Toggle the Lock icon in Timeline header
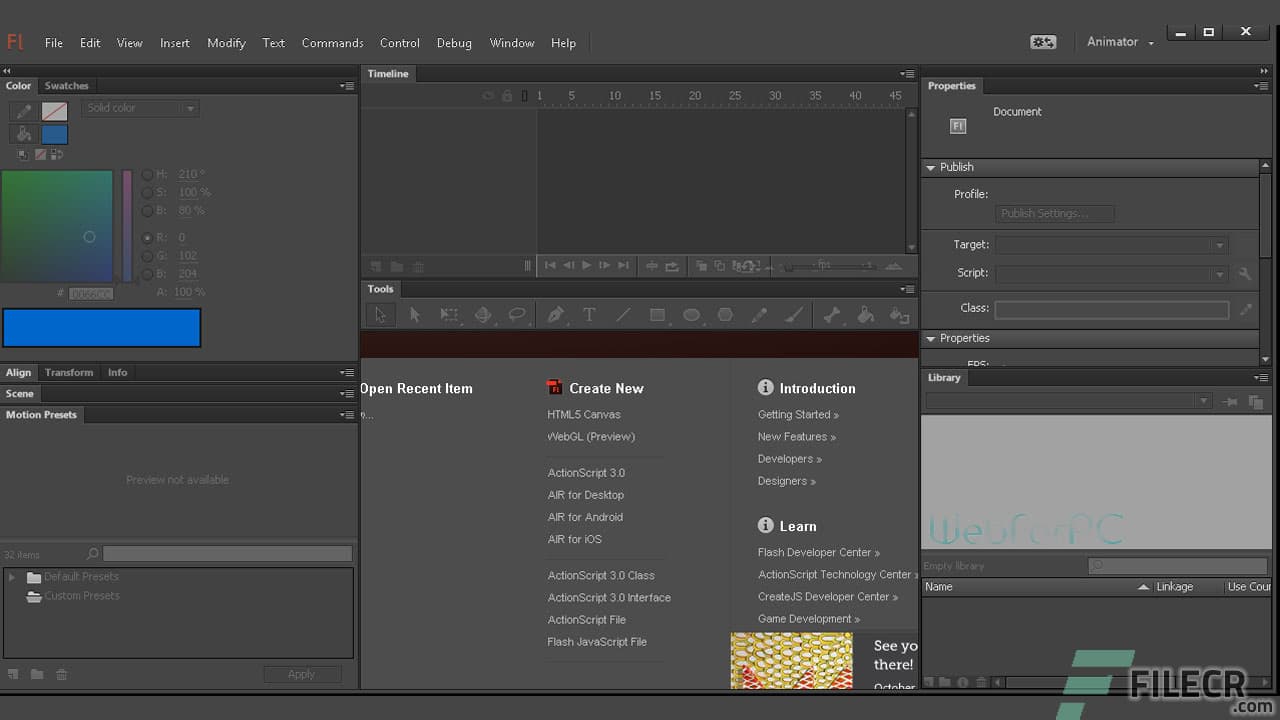Viewport: 1280px width, 720px height. click(507, 95)
